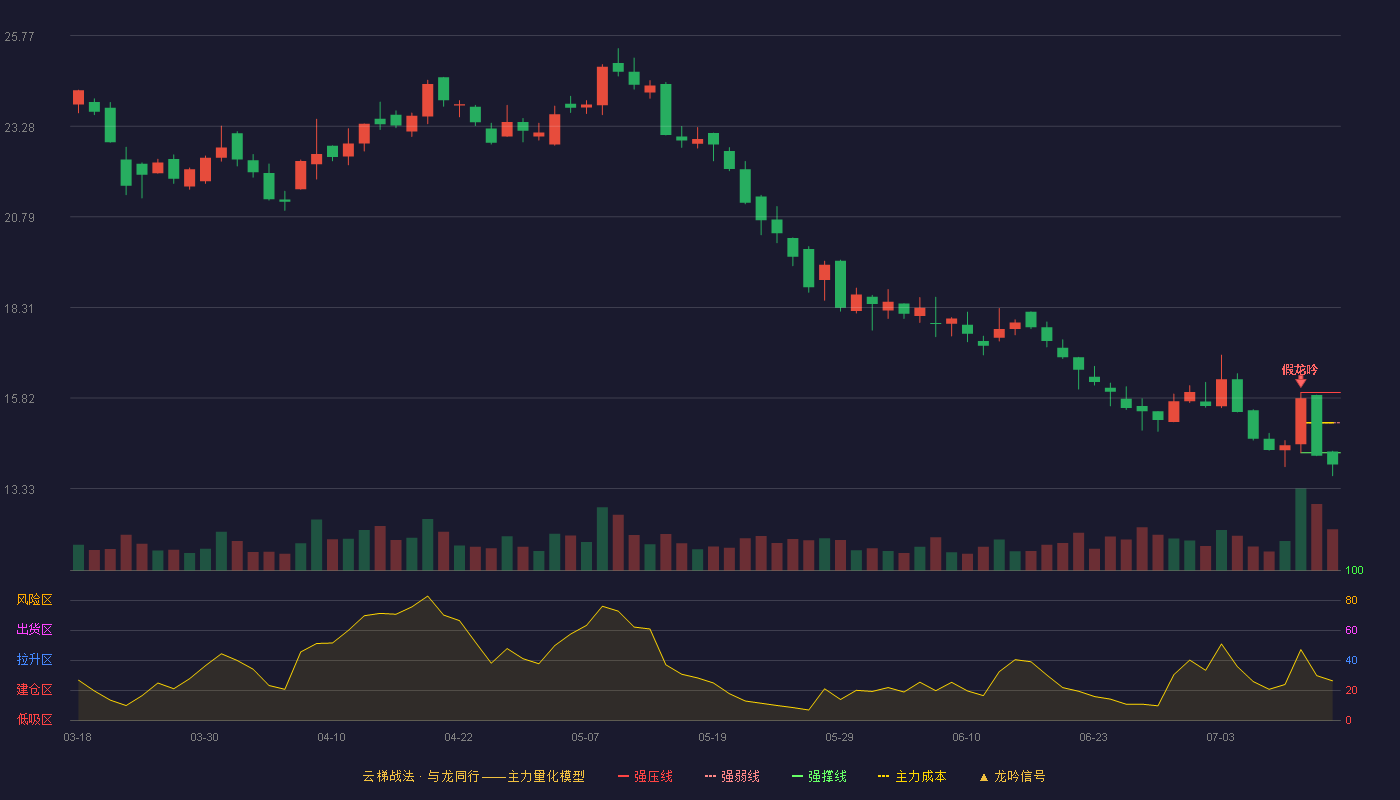This screenshot has width=1400, height=800.
Task: Click the tallest green volume bar
Action: tap(1300, 529)
